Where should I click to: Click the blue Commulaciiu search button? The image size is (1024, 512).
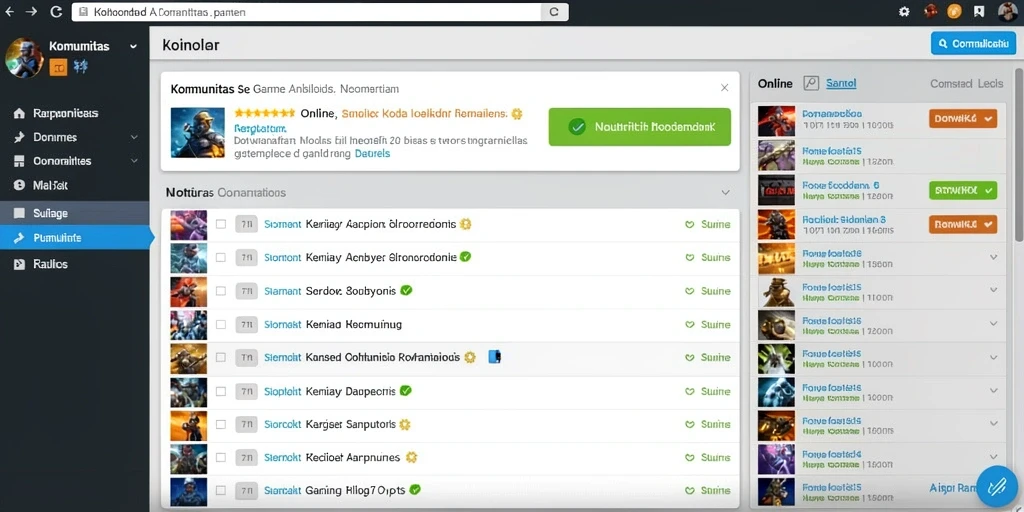pos(973,43)
